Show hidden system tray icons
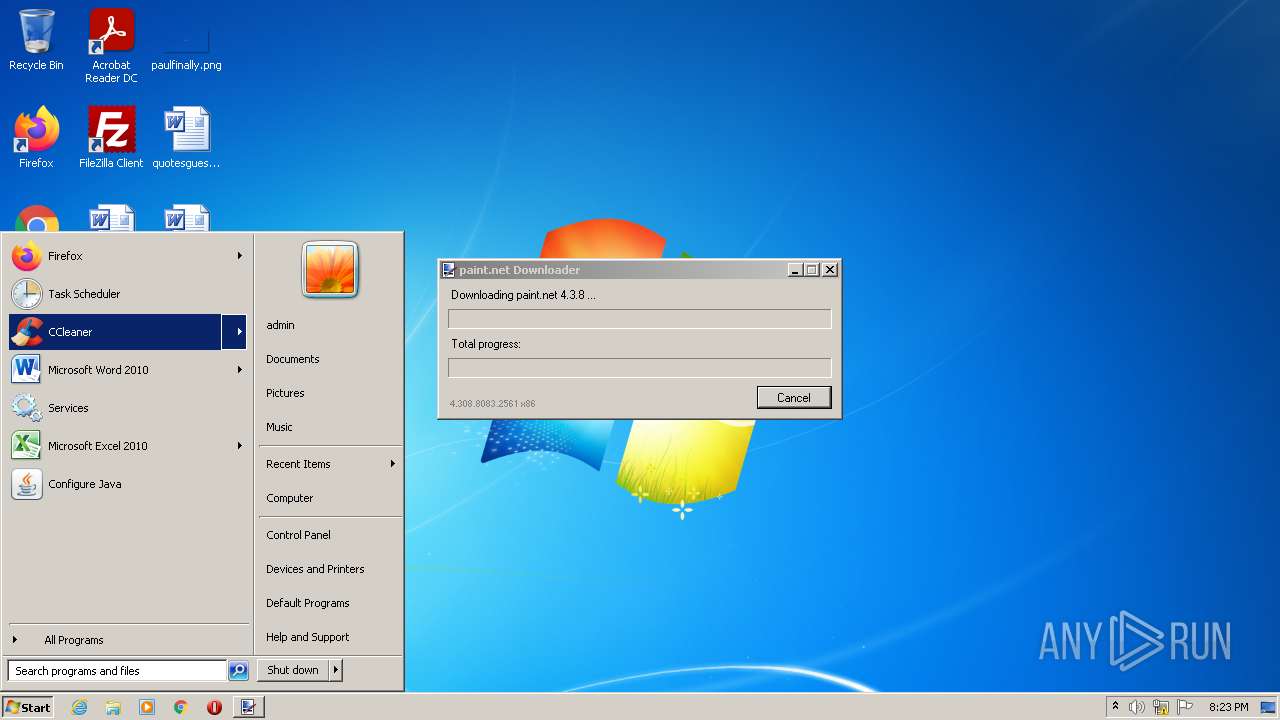This screenshot has width=1280, height=720. tap(1115, 707)
